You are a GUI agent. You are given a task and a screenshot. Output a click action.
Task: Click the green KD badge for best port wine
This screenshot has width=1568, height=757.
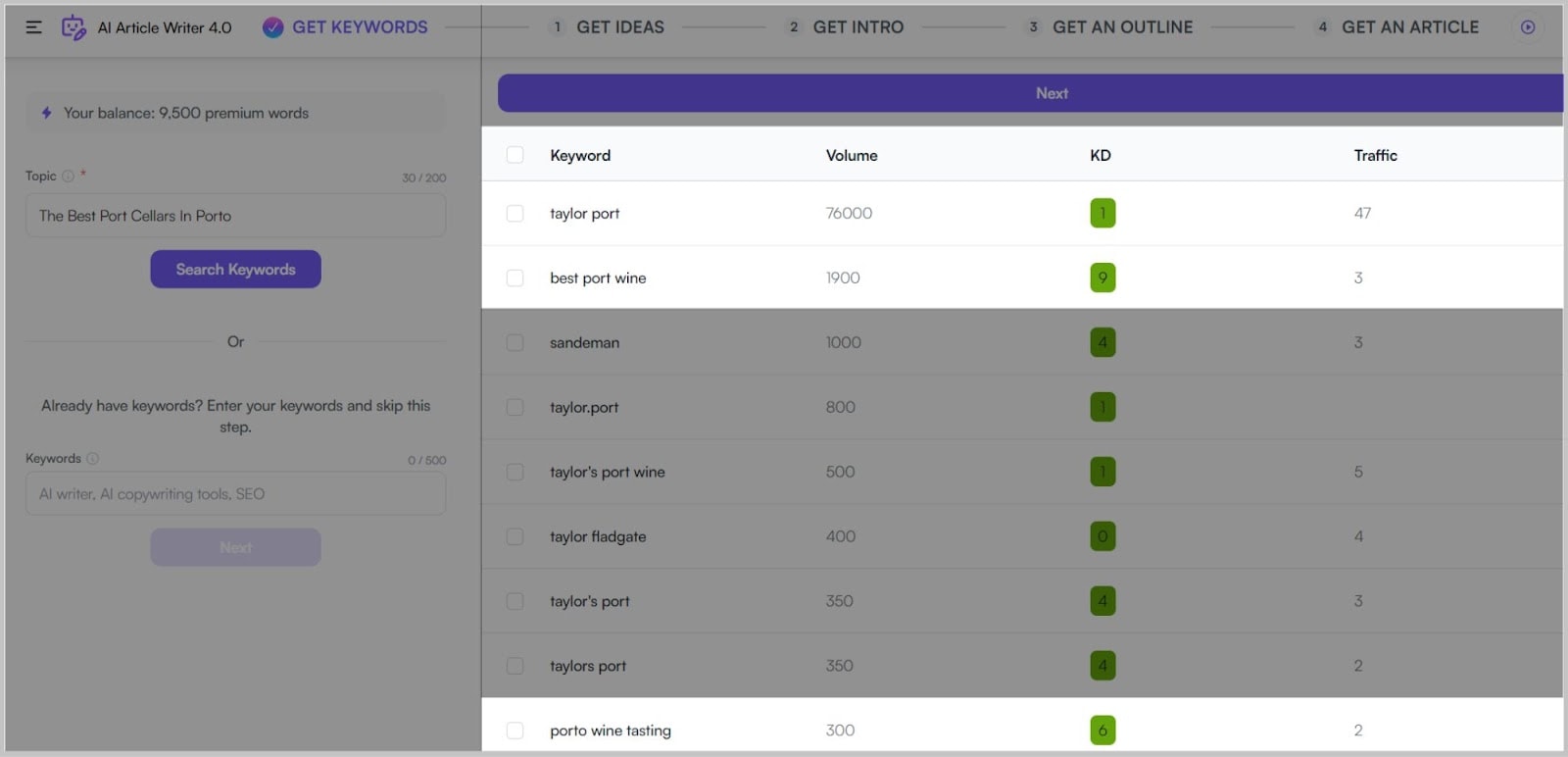1102,278
